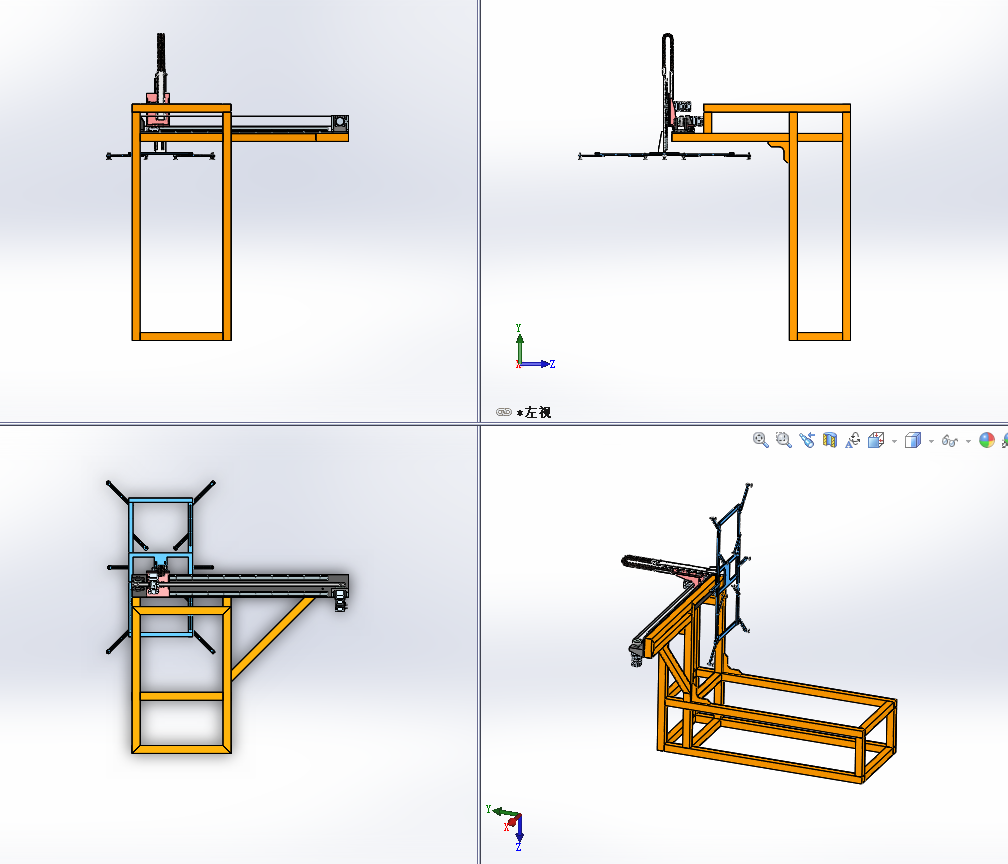Viewport: 1008px width, 864px height.
Task: Open View Orientation dropdown arrow
Action: tap(894, 441)
